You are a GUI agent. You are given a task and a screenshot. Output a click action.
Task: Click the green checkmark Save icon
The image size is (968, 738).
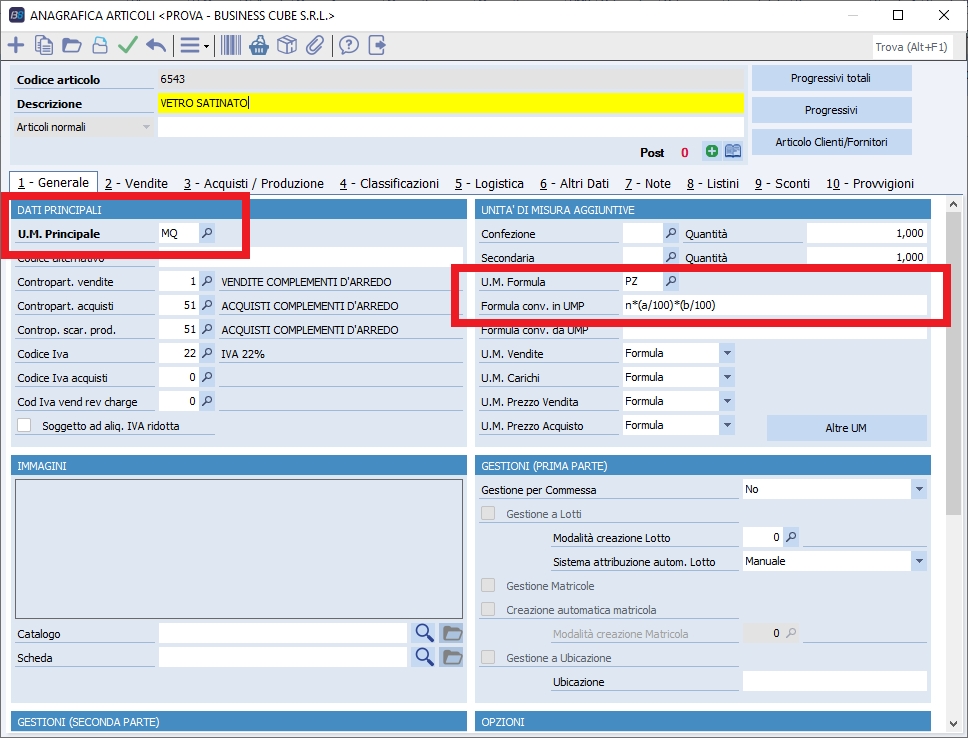click(x=127, y=45)
